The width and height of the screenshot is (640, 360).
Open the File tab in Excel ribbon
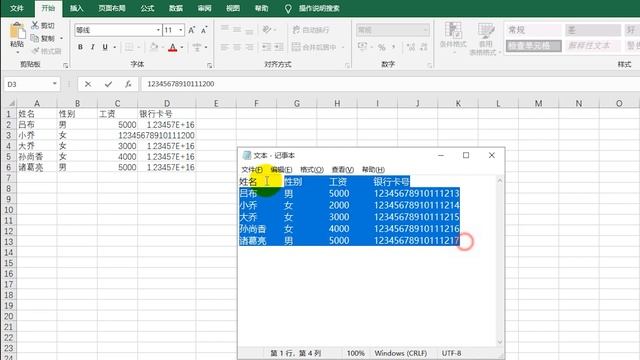(x=17, y=8)
